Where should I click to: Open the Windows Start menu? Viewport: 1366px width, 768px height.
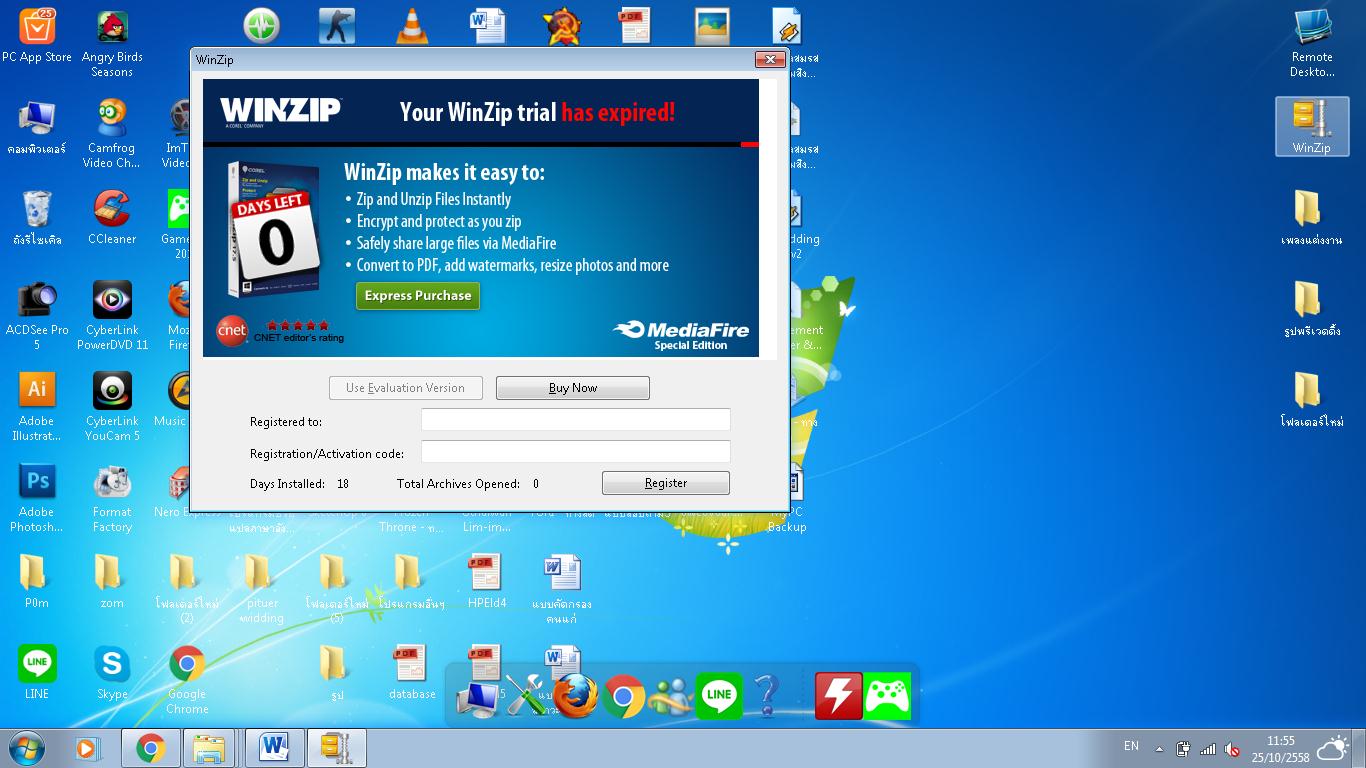pyautogui.click(x=27, y=748)
